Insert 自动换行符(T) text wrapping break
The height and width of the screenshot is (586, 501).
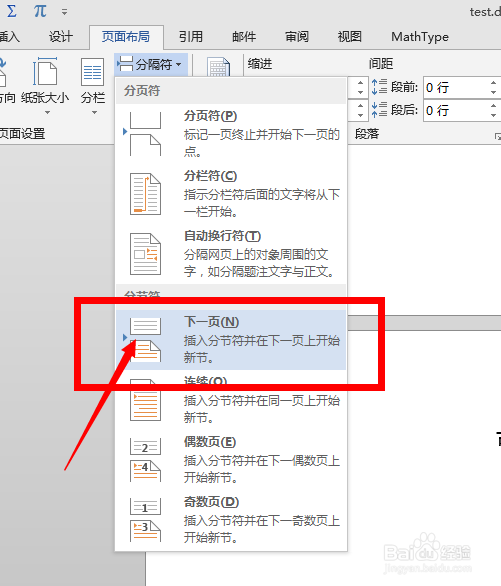coord(231,254)
